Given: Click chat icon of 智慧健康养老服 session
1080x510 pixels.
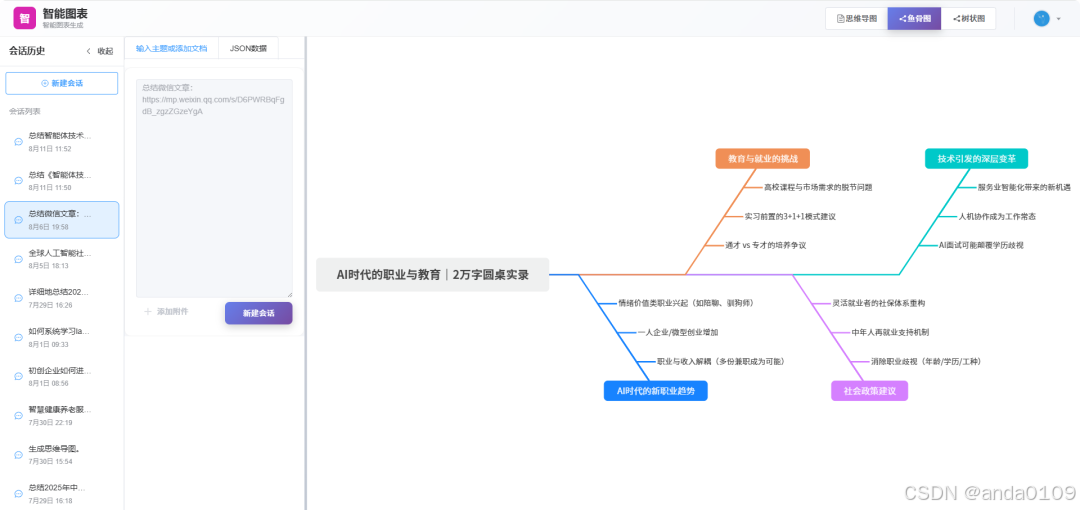Looking at the screenshot, I should 19,416.
